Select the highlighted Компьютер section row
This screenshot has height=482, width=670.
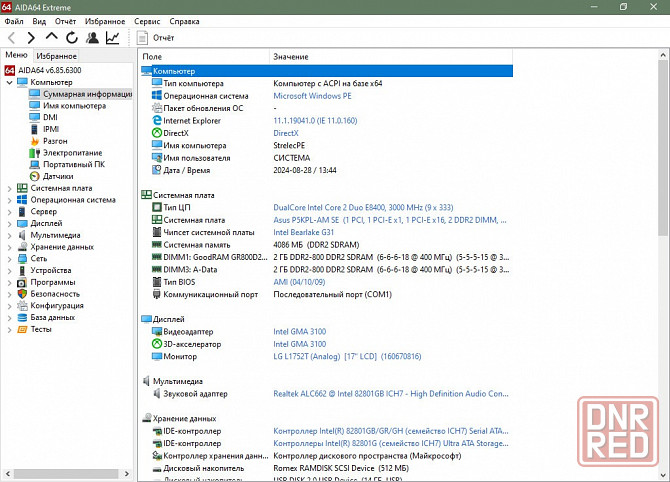pyautogui.click(x=326, y=71)
